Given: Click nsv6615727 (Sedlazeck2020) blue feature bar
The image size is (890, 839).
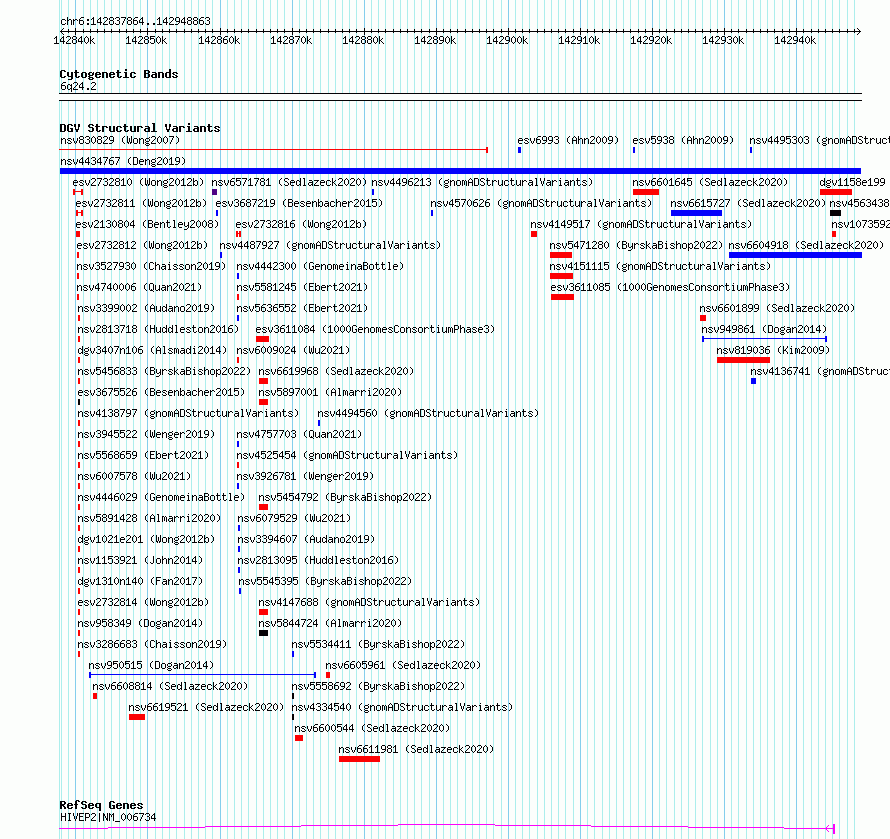Looking at the screenshot, I should click(696, 213).
